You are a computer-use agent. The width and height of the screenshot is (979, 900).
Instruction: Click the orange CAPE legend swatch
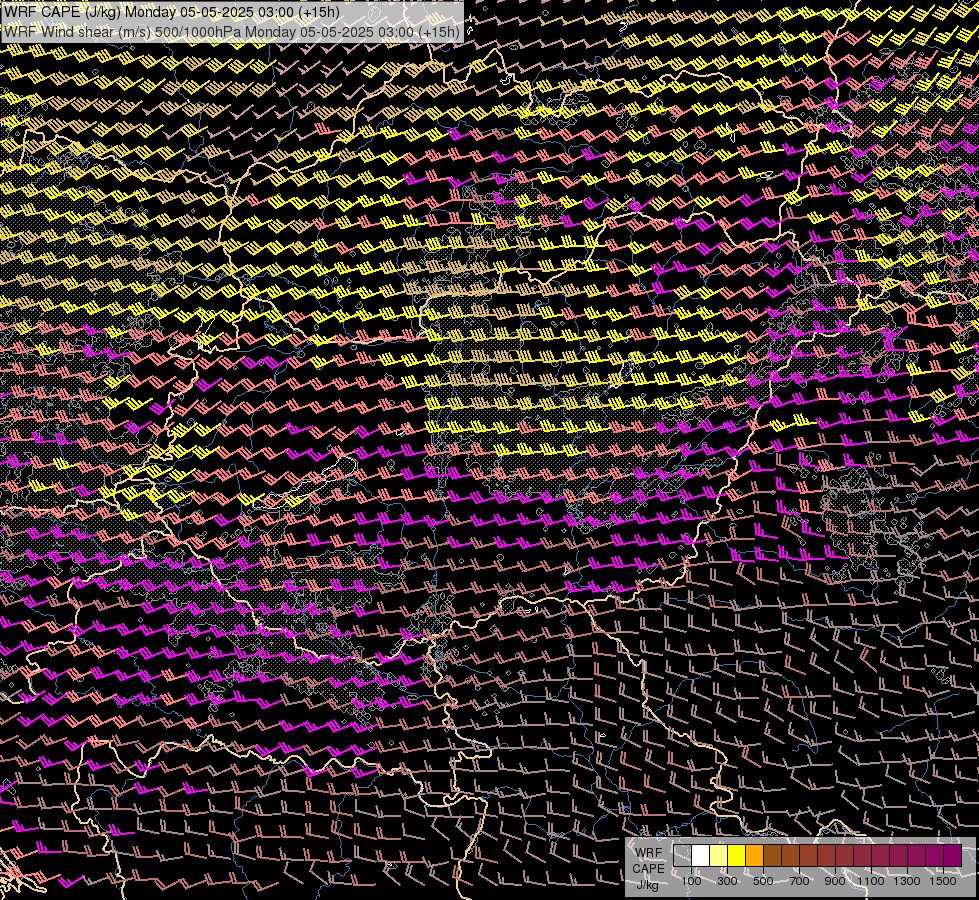[x=754, y=856]
